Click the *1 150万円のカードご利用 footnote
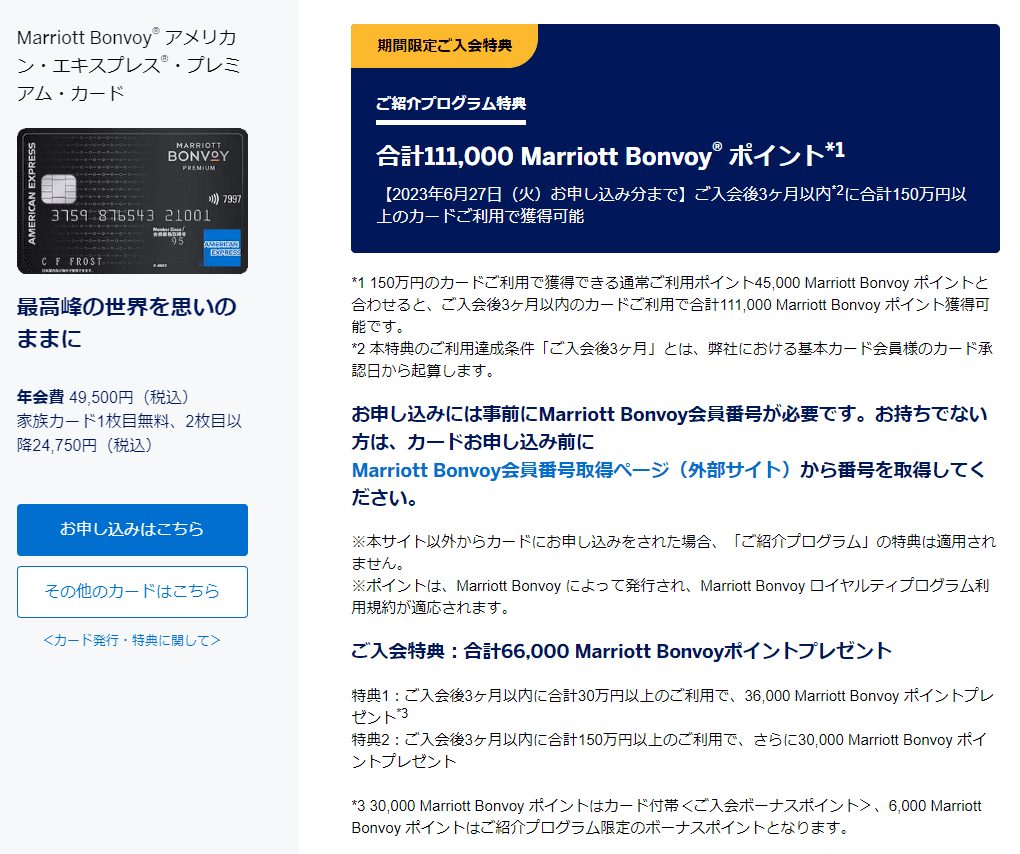This screenshot has height=854, width=1020. [x=670, y=304]
